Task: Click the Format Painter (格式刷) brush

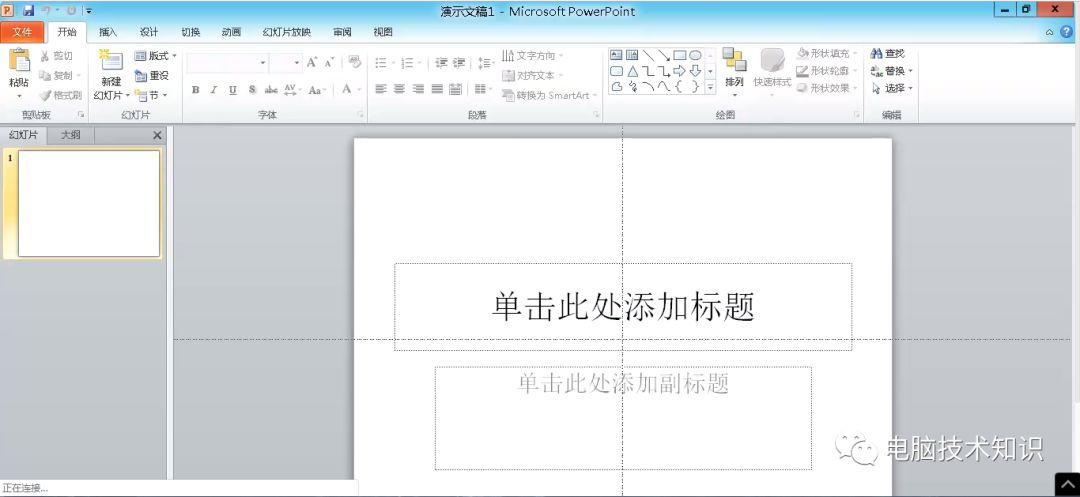Action: (x=45, y=96)
